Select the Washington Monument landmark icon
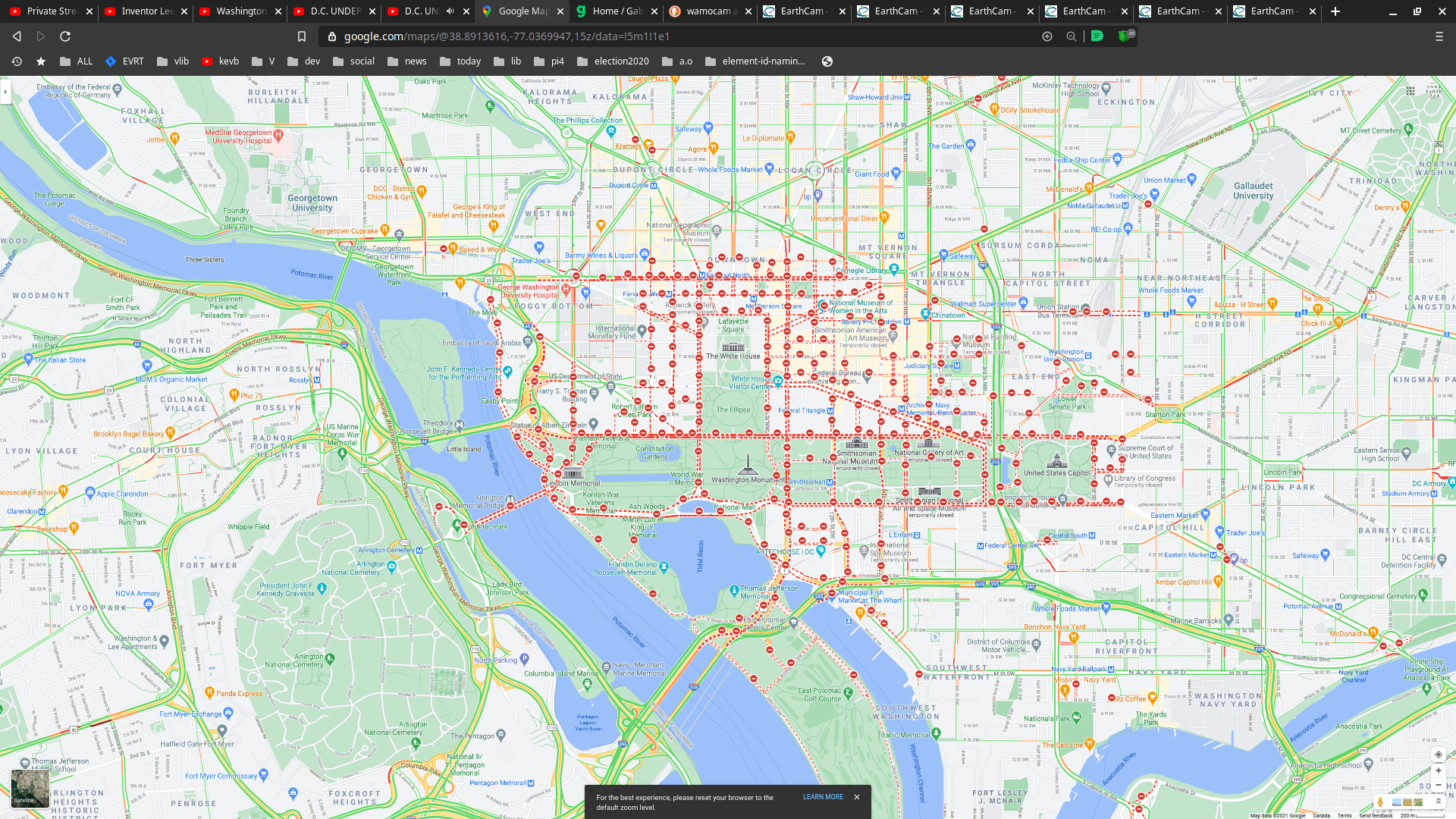 [x=748, y=464]
